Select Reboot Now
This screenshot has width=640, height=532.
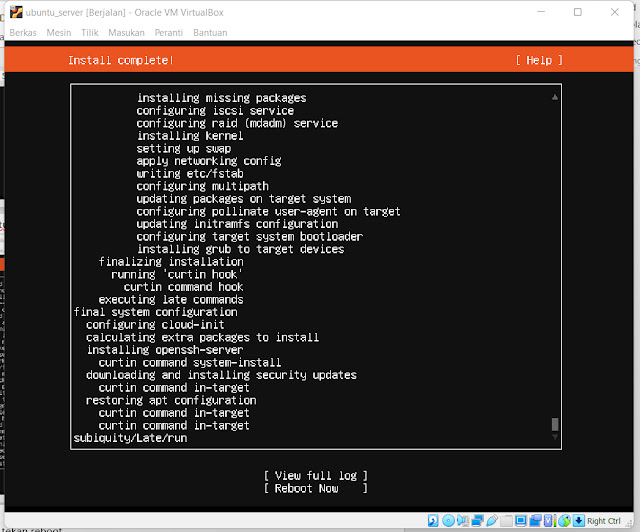316,488
